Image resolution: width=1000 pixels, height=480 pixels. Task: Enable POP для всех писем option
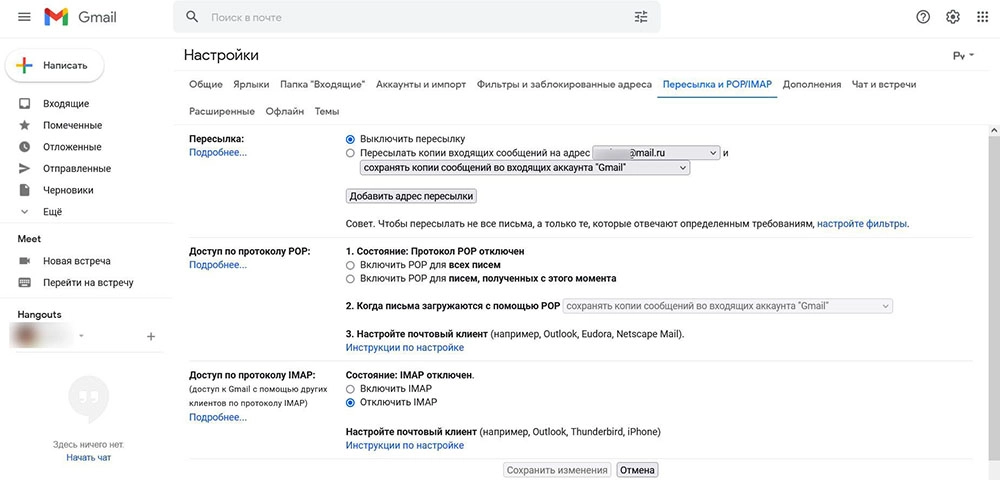point(350,265)
